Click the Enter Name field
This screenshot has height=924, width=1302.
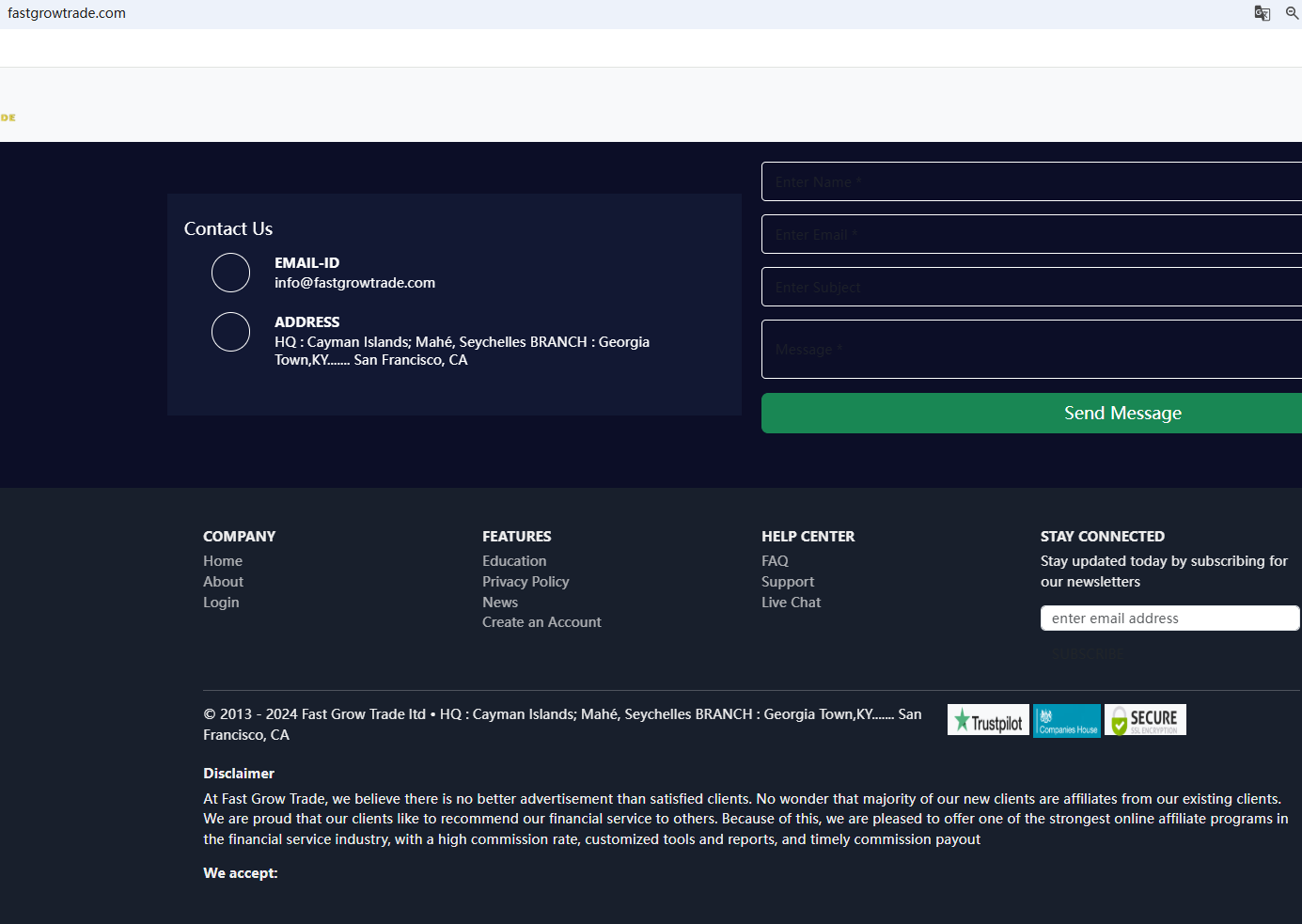(1031, 181)
